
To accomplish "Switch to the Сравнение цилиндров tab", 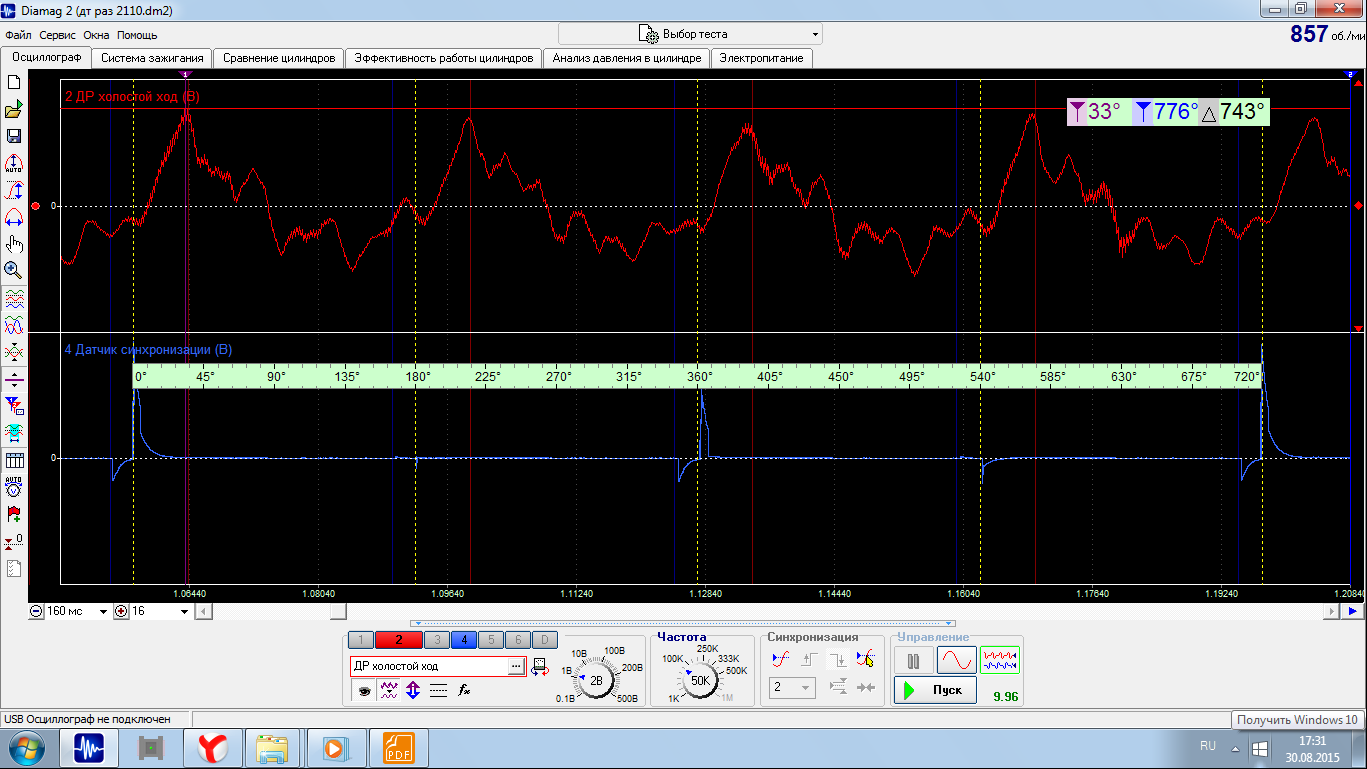I will [279, 58].
